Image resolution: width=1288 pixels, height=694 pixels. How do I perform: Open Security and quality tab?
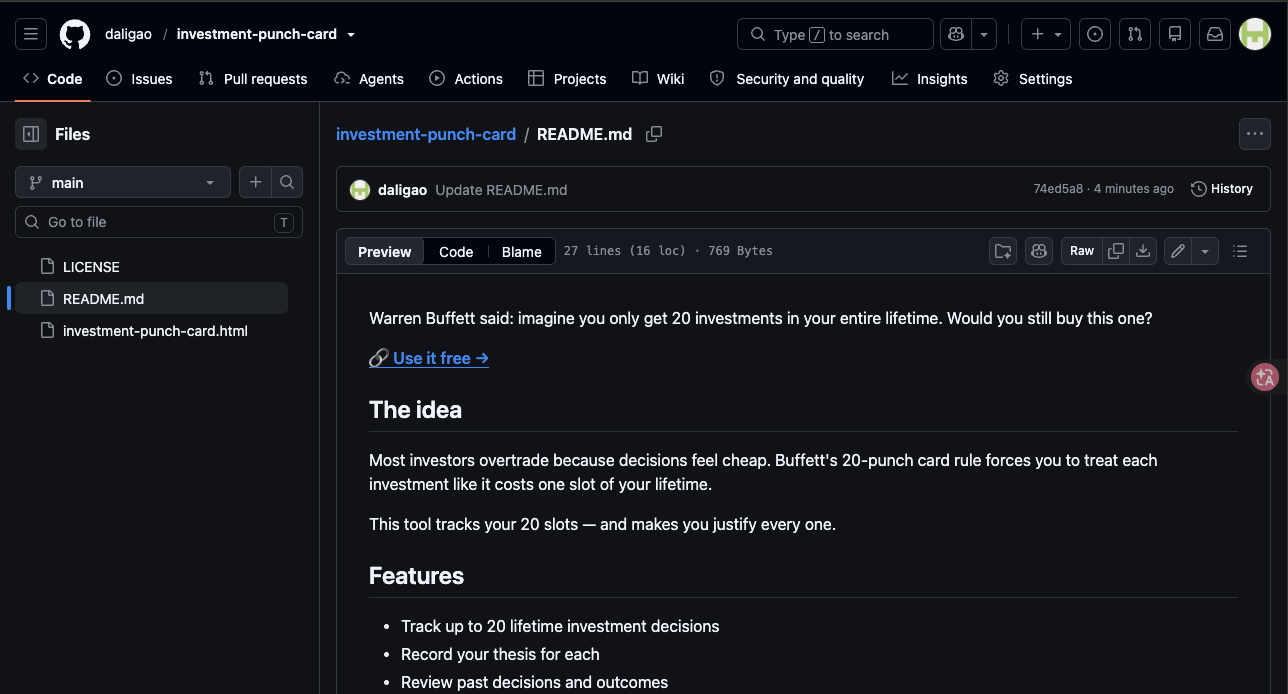(x=787, y=79)
